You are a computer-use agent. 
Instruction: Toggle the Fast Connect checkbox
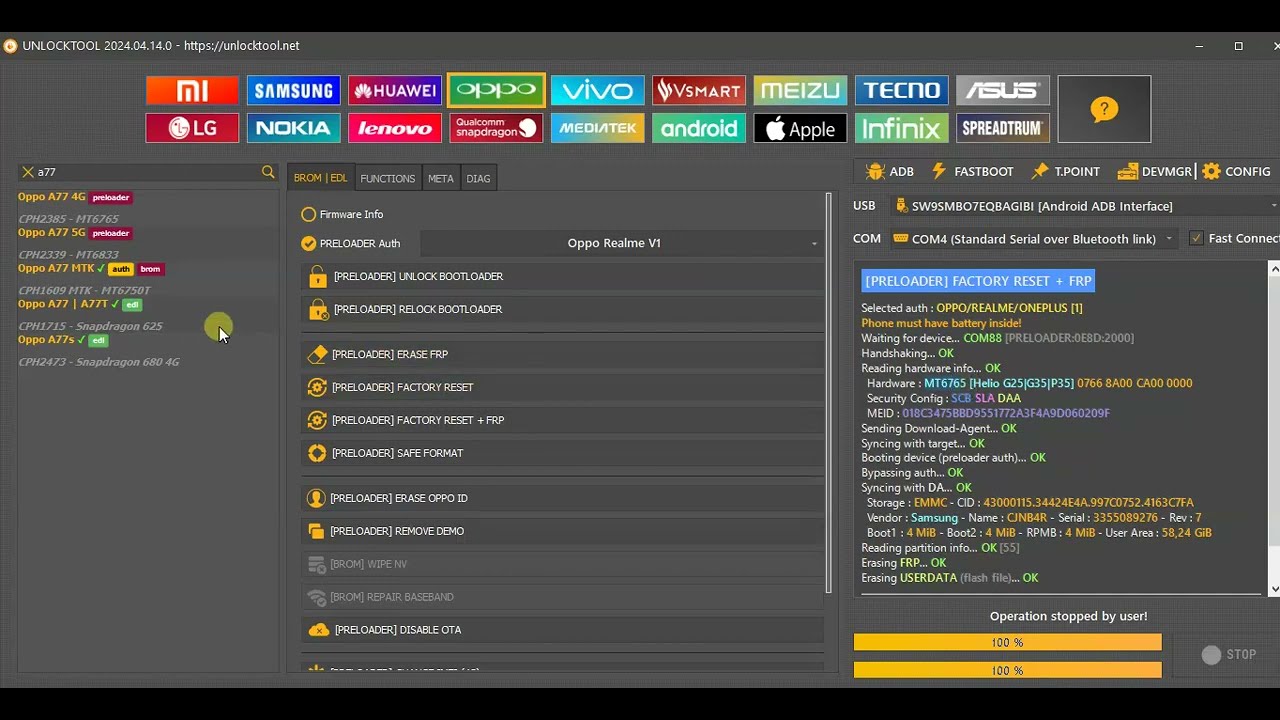(1196, 238)
